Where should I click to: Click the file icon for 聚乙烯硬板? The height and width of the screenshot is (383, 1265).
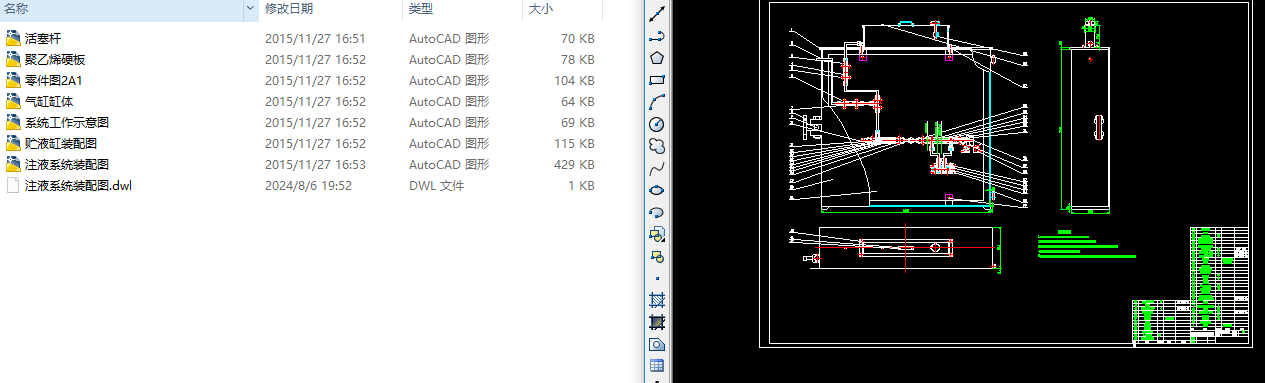tap(12, 60)
